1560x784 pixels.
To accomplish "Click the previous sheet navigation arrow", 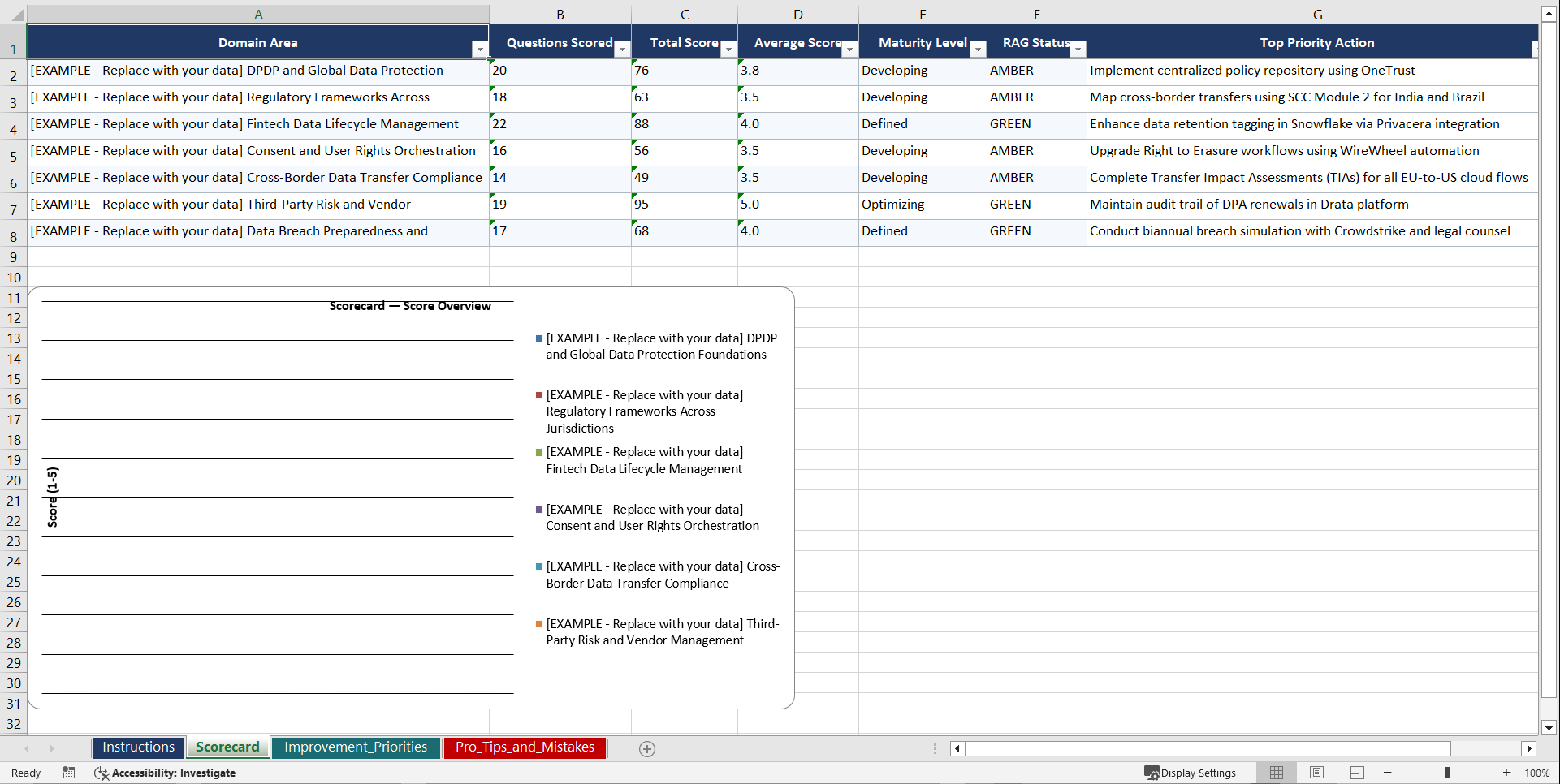I will click(28, 748).
